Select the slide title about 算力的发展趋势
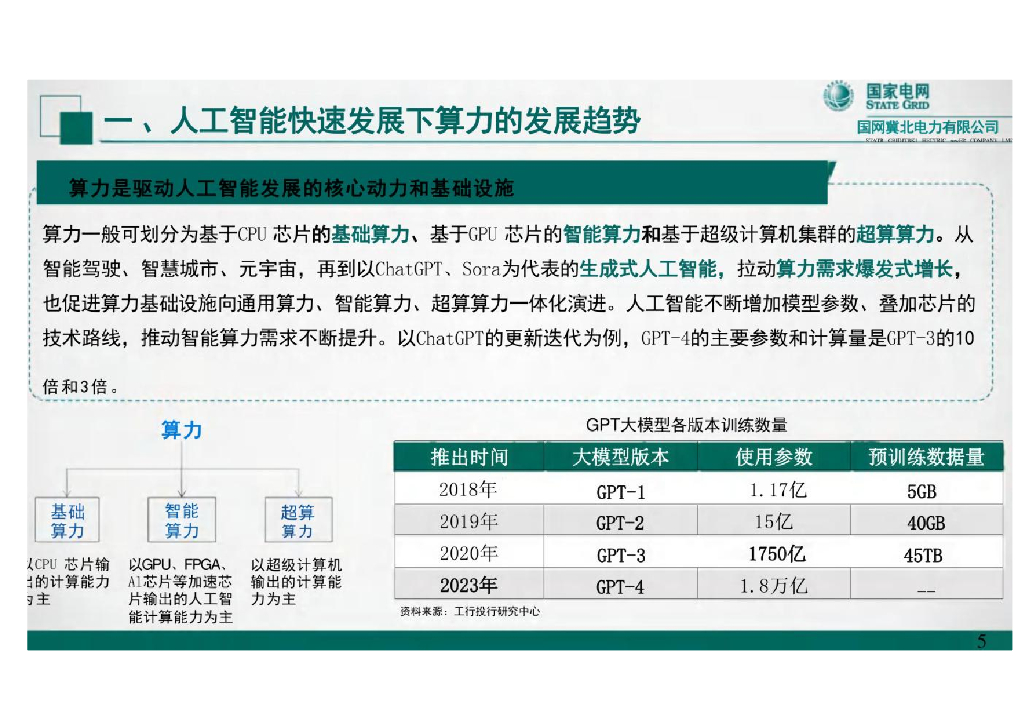 (372, 121)
